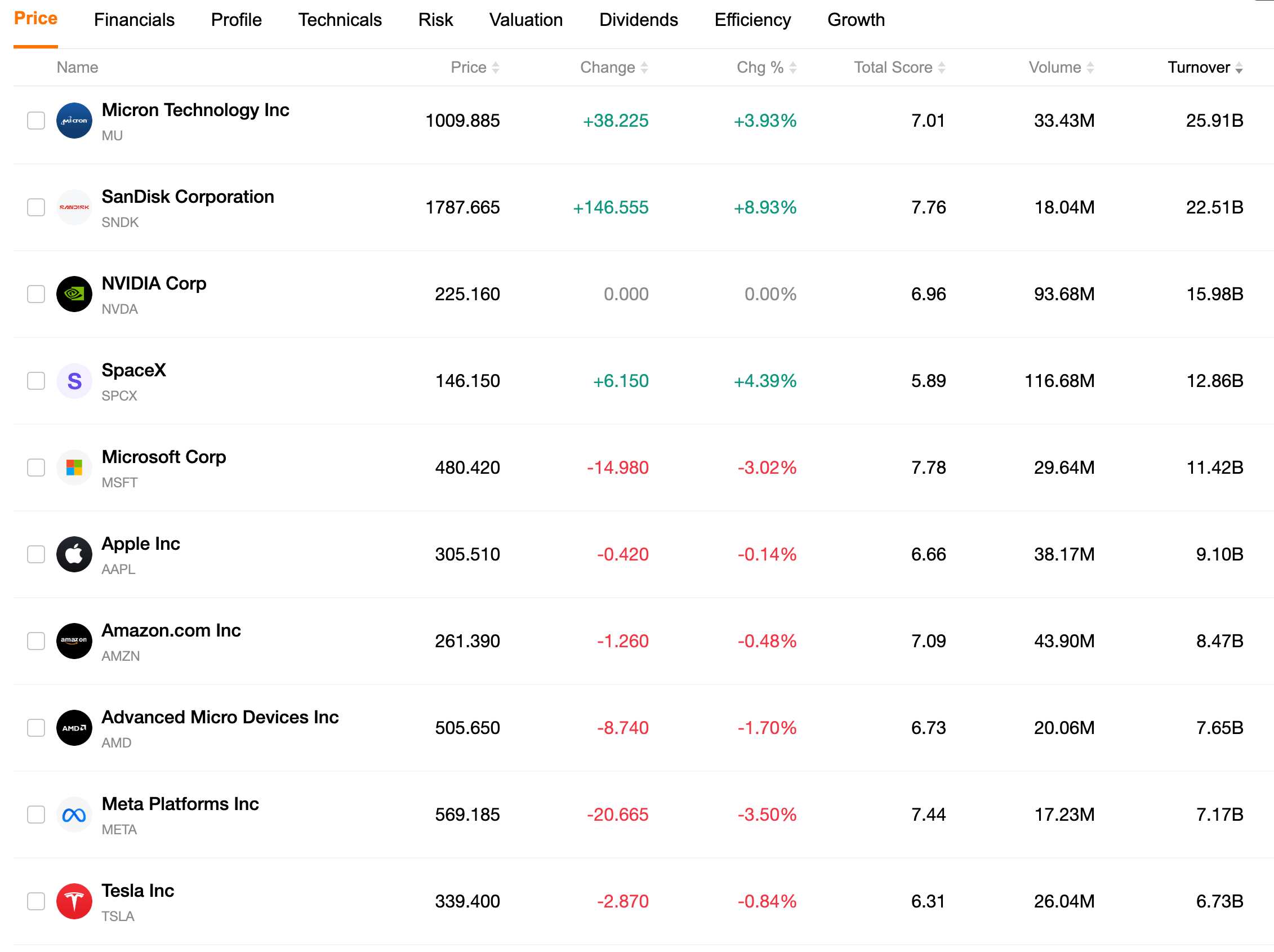Click the SpaceX purple S icon

[74, 381]
